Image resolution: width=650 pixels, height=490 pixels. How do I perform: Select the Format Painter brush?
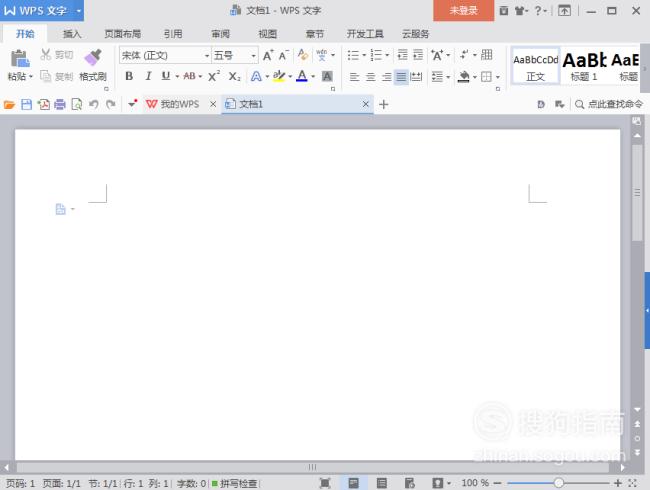93,58
